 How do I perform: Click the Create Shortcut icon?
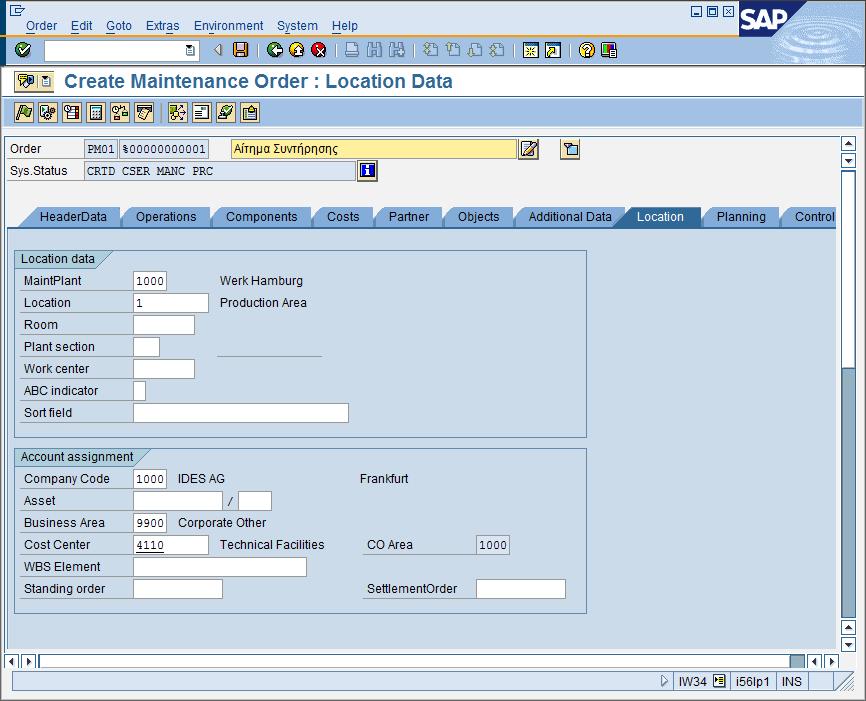pyautogui.click(x=552, y=50)
